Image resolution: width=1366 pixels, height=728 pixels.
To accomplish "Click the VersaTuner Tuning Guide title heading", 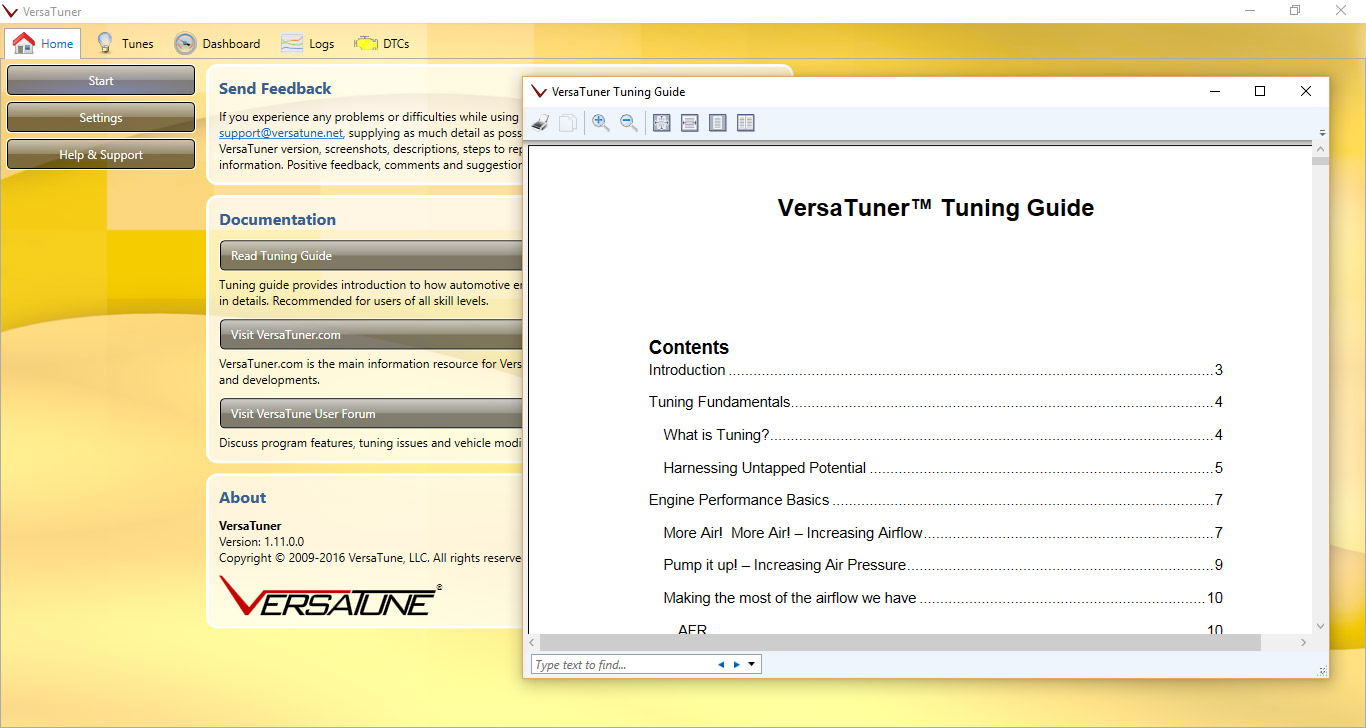I will pos(935,208).
